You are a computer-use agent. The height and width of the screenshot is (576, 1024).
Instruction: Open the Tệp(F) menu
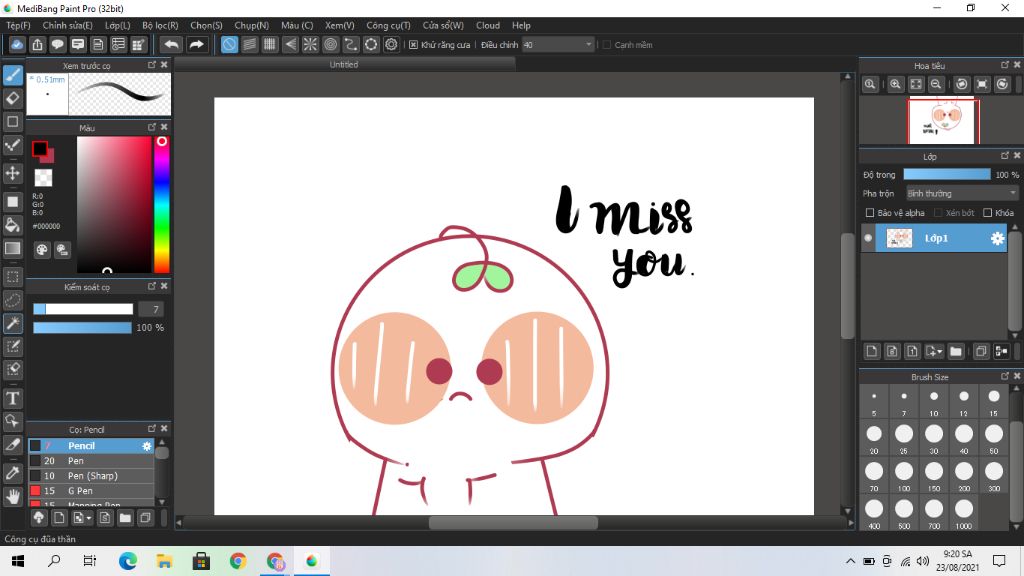tap(18, 25)
